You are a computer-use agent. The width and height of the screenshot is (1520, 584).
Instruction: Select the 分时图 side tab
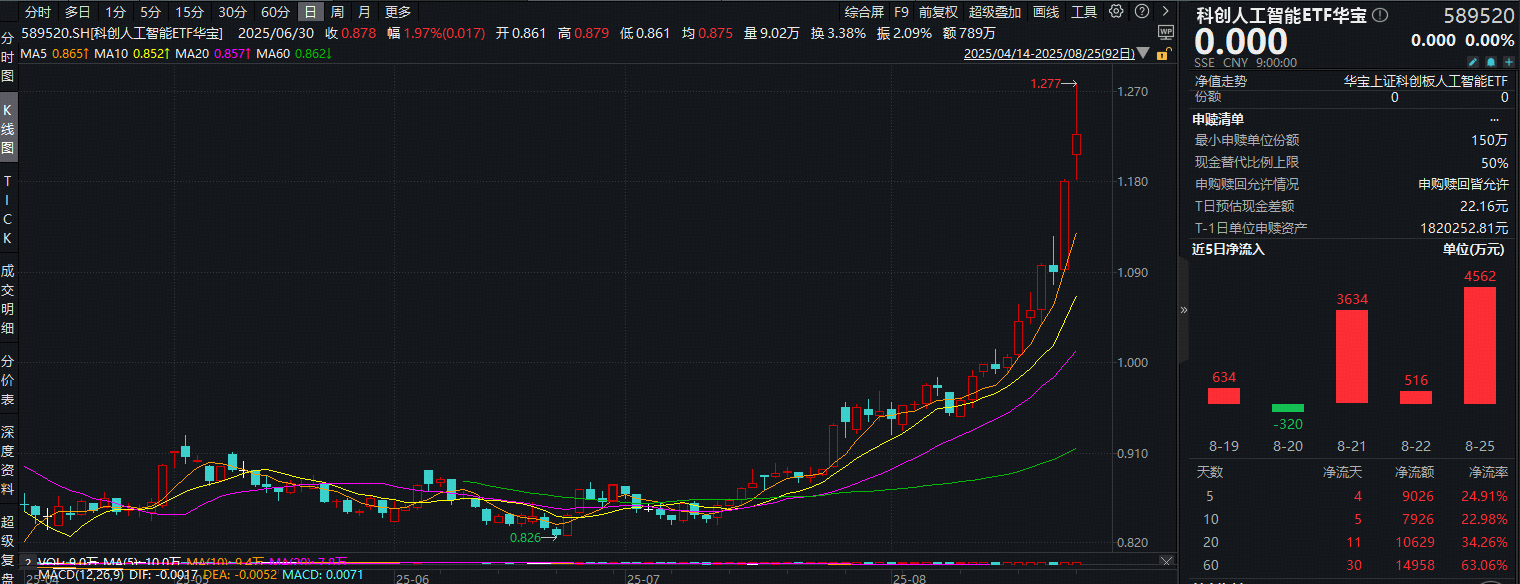(x=8, y=57)
